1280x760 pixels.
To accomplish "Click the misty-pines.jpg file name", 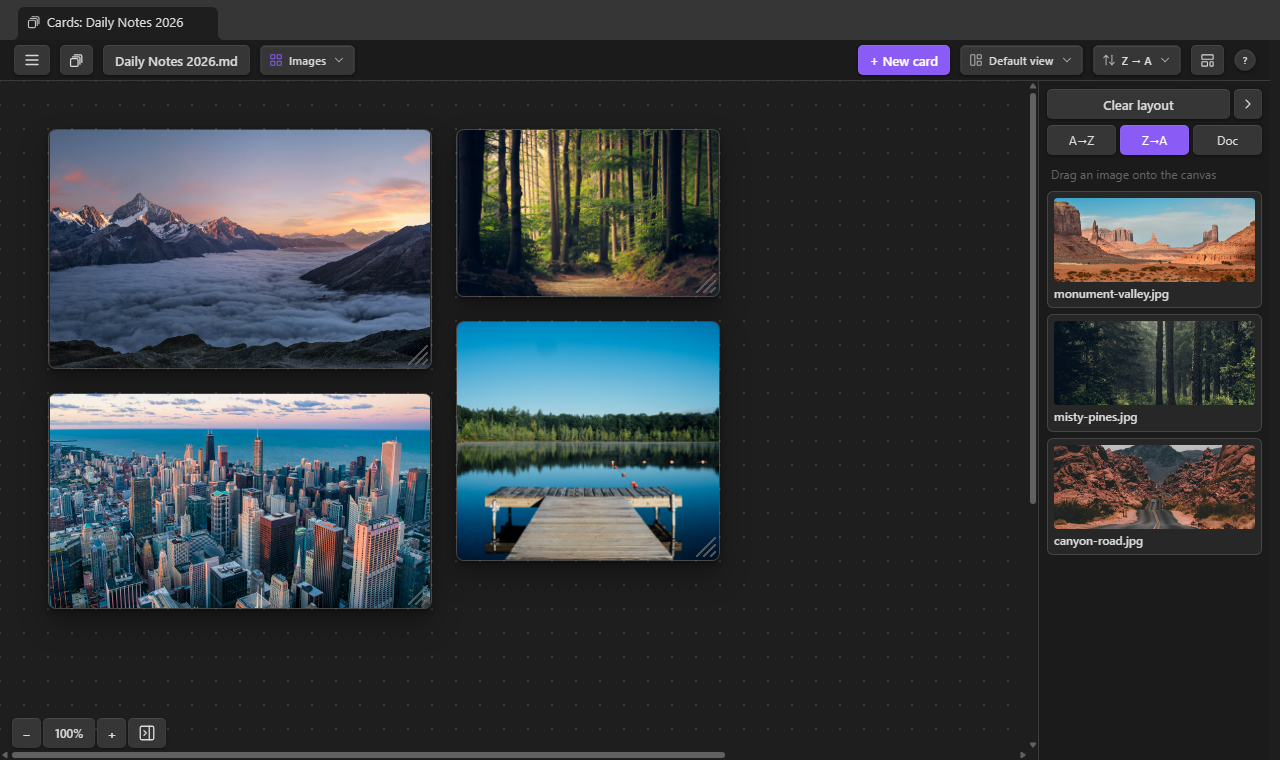I will 1095,417.
